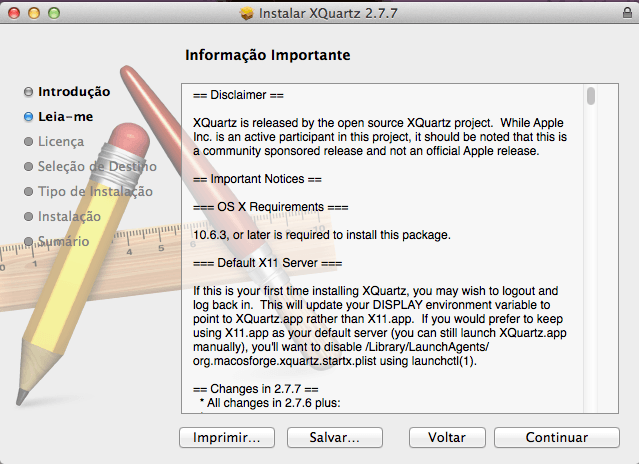The height and width of the screenshot is (464, 639).
Task: Click the blue bullet beside Leia-me
Action: pyautogui.click(x=28, y=116)
